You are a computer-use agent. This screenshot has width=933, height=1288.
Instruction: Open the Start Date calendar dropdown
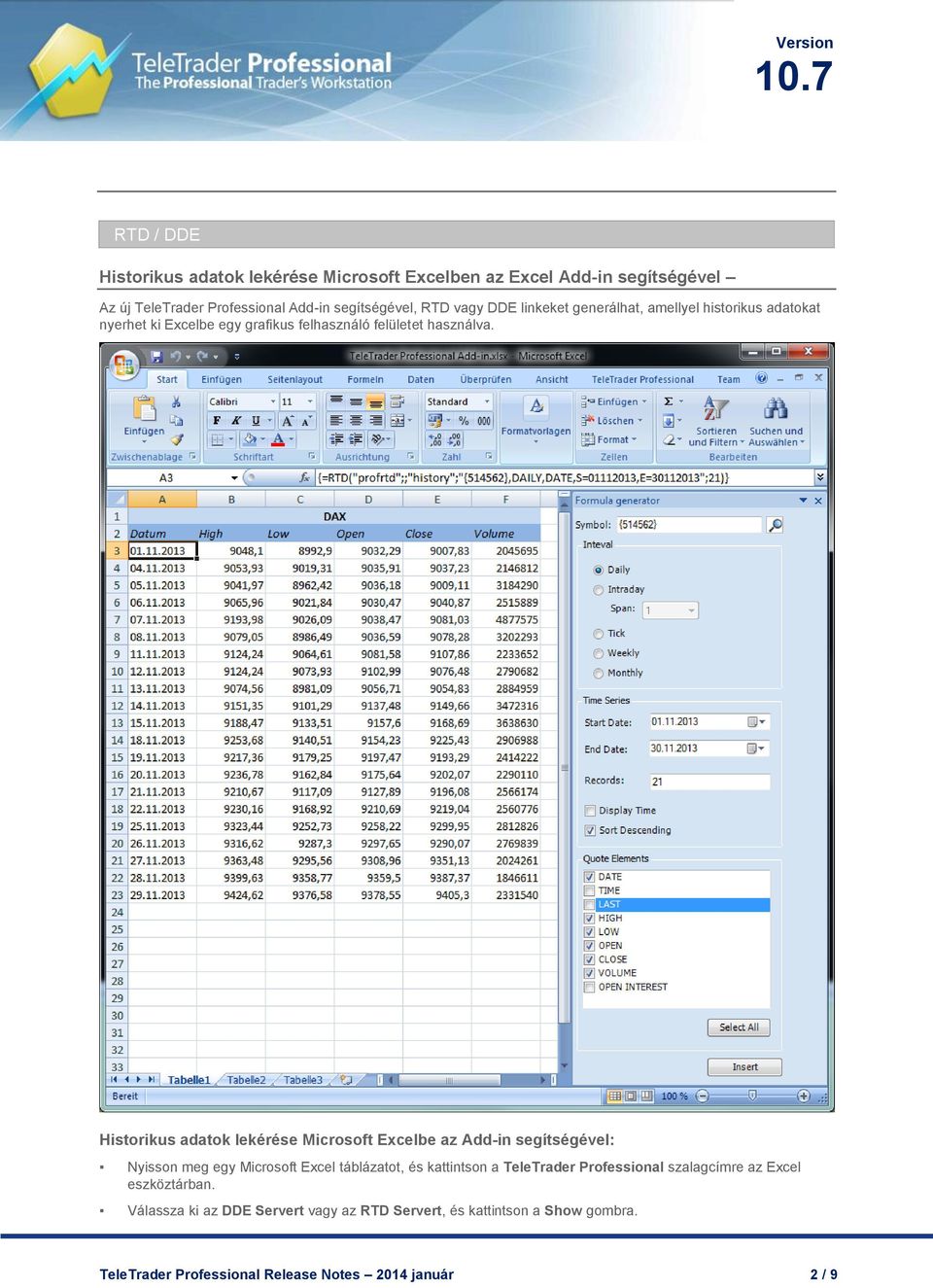[x=757, y=722]
